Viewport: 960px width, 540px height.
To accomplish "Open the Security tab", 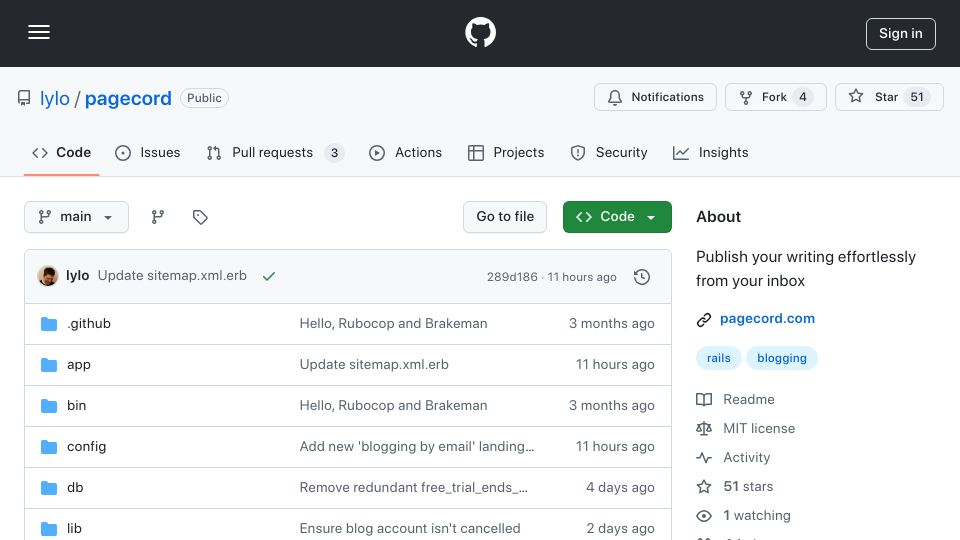I will click(x=609, y=152).
